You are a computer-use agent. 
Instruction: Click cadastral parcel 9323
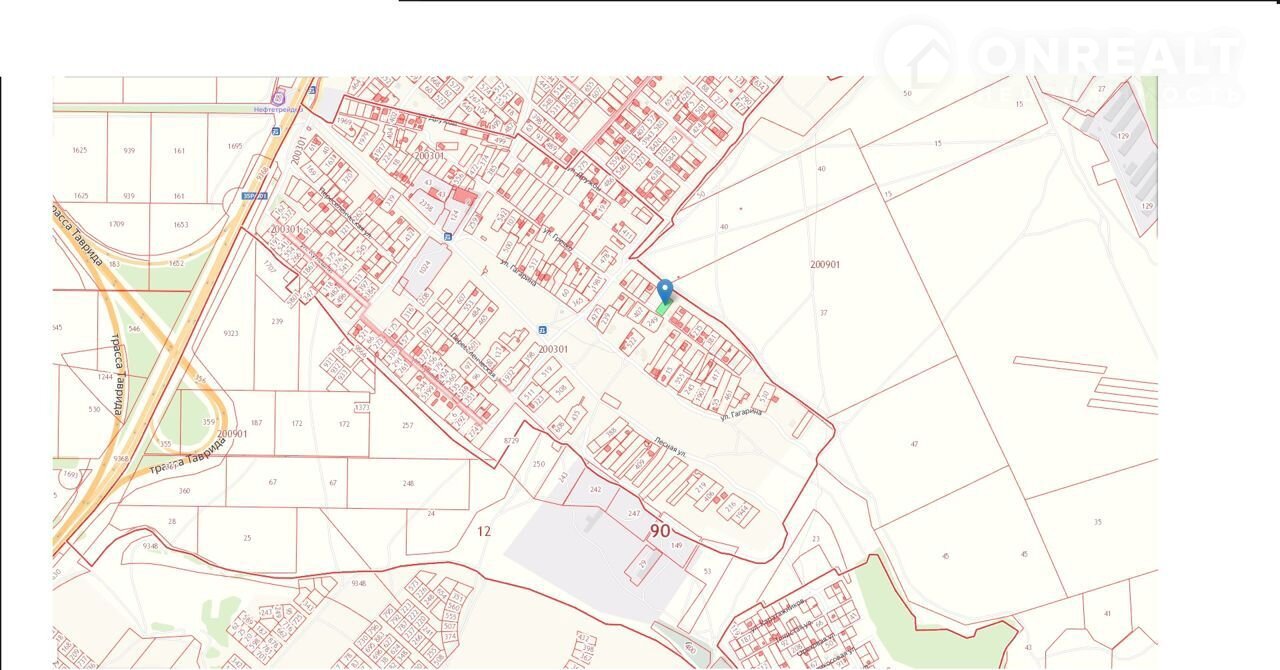231,333
